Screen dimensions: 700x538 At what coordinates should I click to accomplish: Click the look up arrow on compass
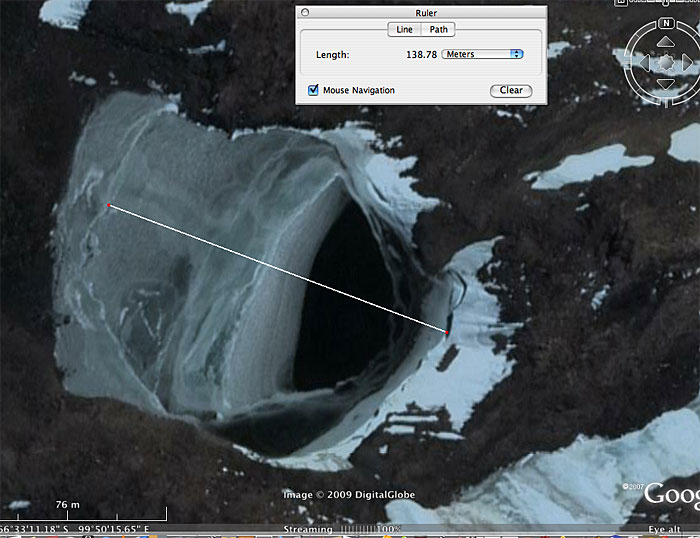[x=664, y=43]
